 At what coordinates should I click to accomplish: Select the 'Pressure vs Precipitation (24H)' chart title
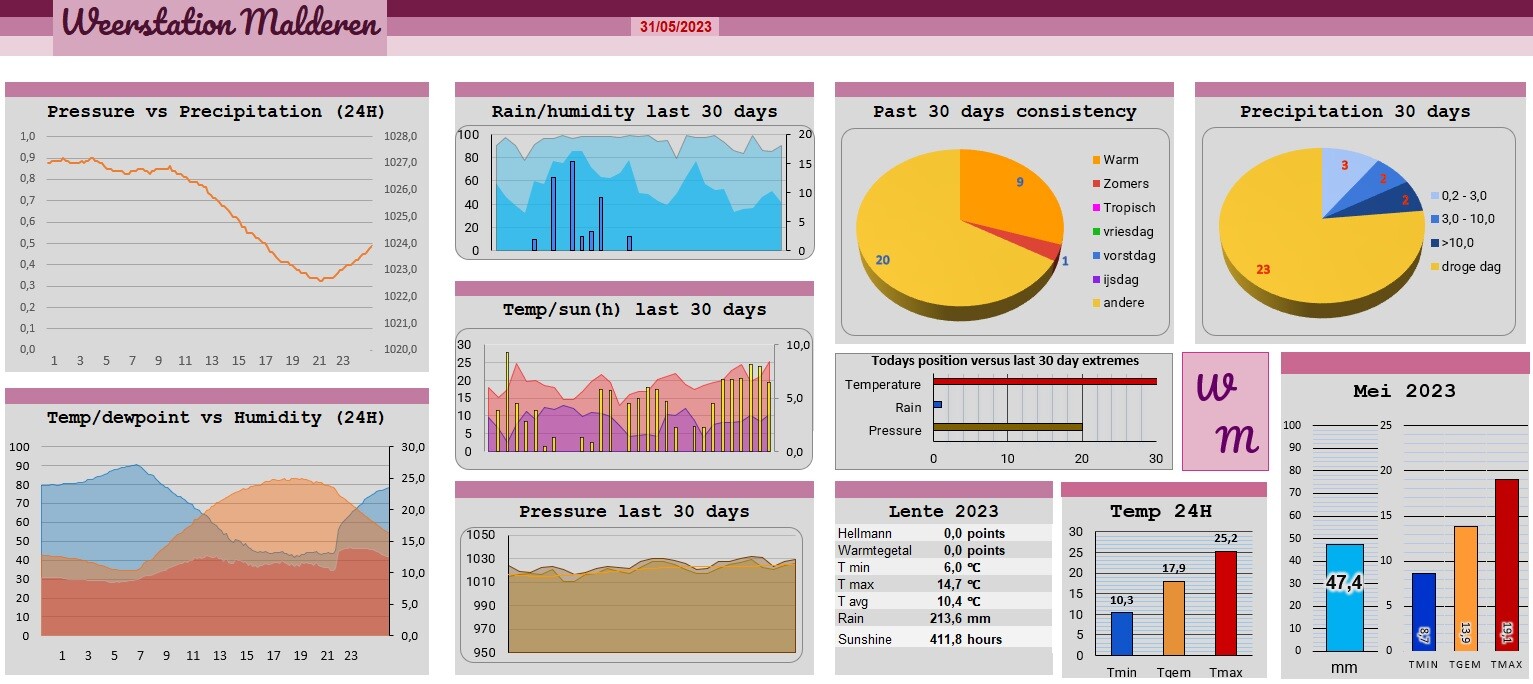216,112
